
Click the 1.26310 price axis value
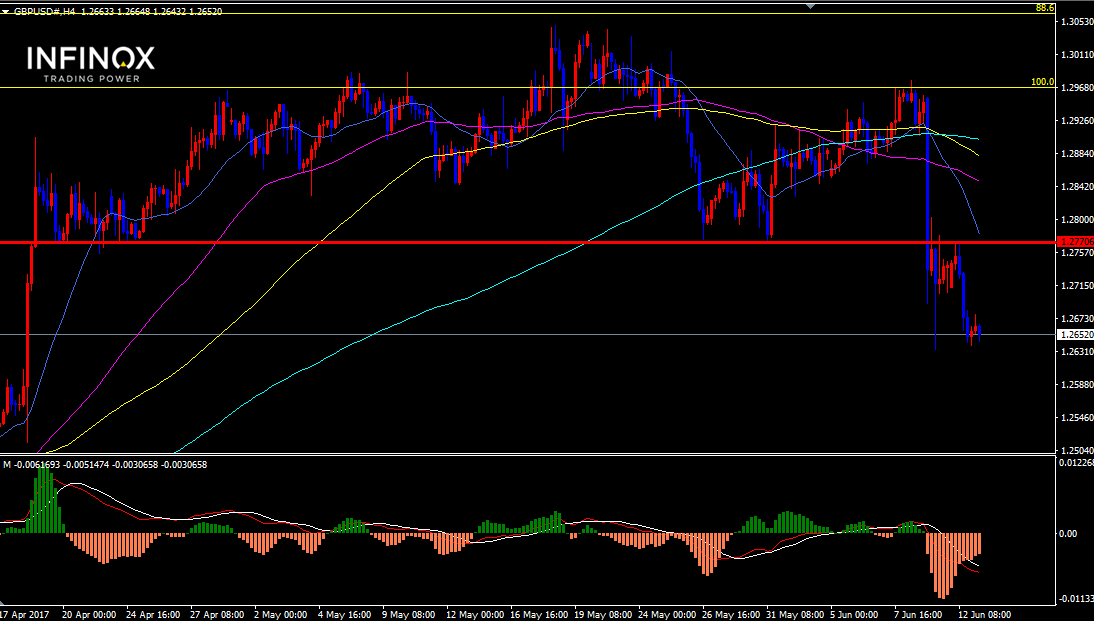(1077, 352)
